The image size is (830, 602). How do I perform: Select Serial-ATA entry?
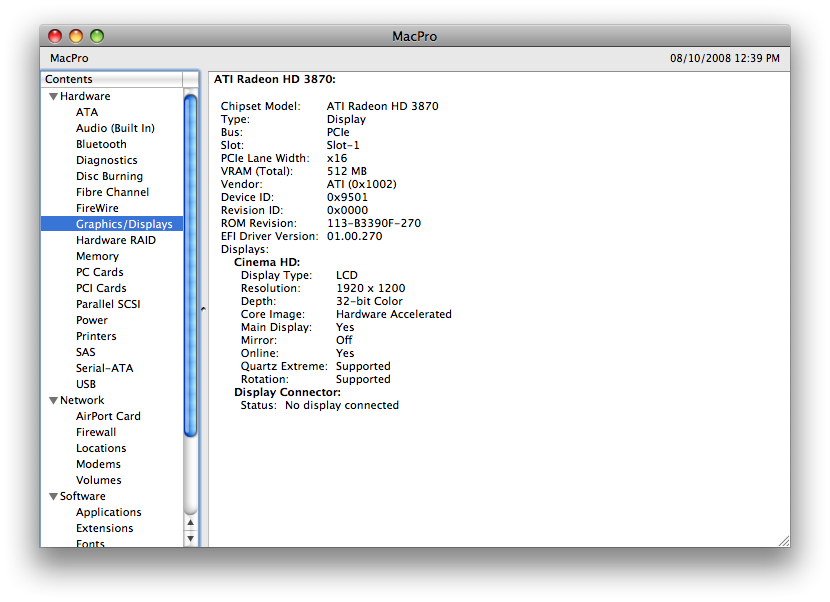click(x=104, y=368)
